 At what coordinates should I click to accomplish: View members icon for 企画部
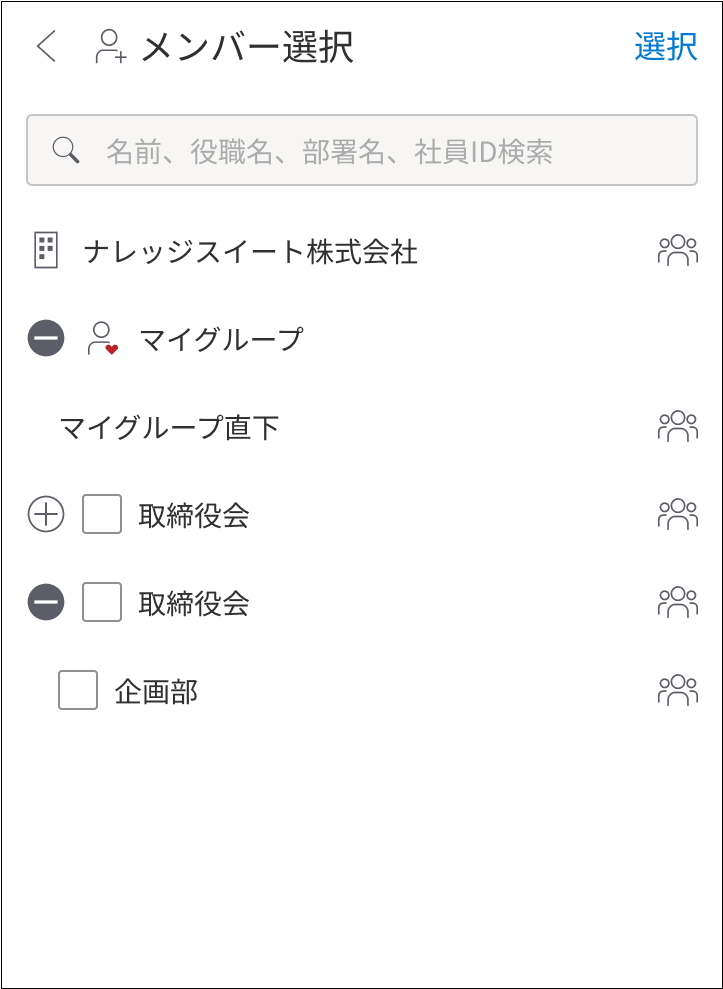(x=678, y=690)
